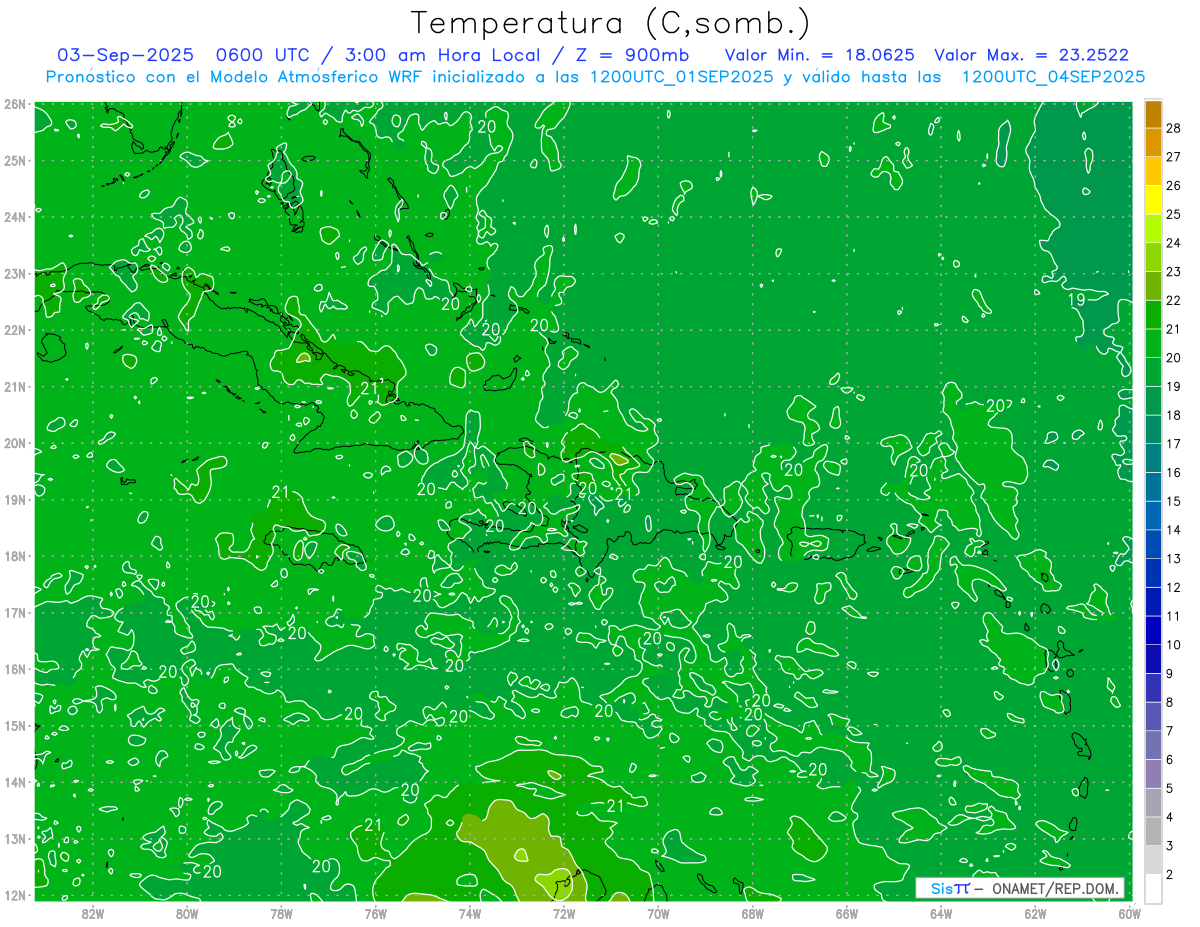Click the "22" color bar scale label
Viewport: 1200px width, 927px height.
(1174, 300)
